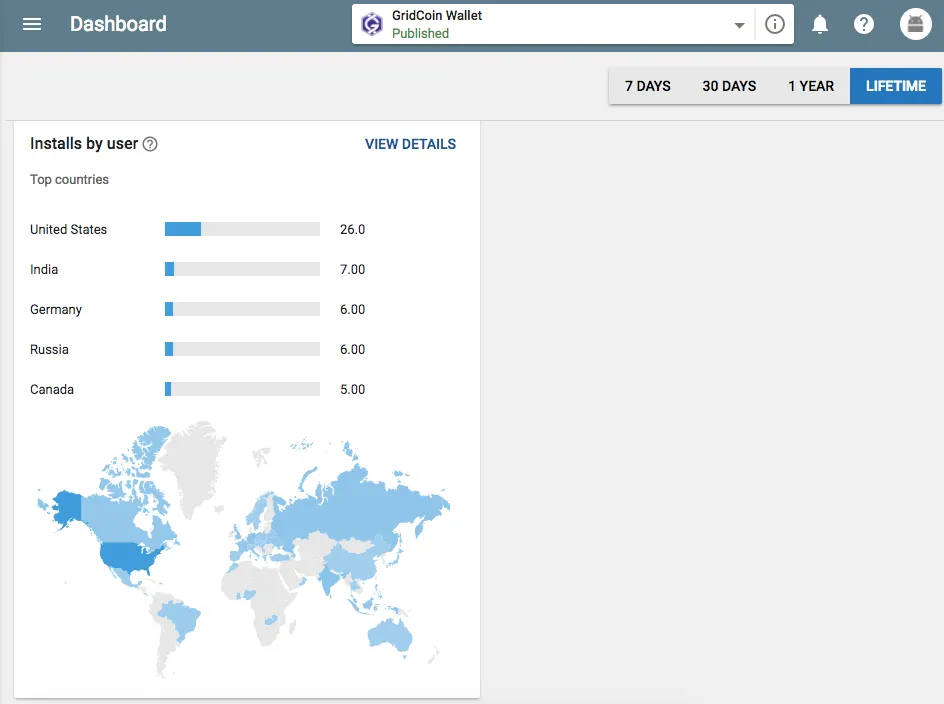Click the GridCoin Wallet app logo
Image resolution: width=944 pixels, height=704 pixels.
click(371, 24)
